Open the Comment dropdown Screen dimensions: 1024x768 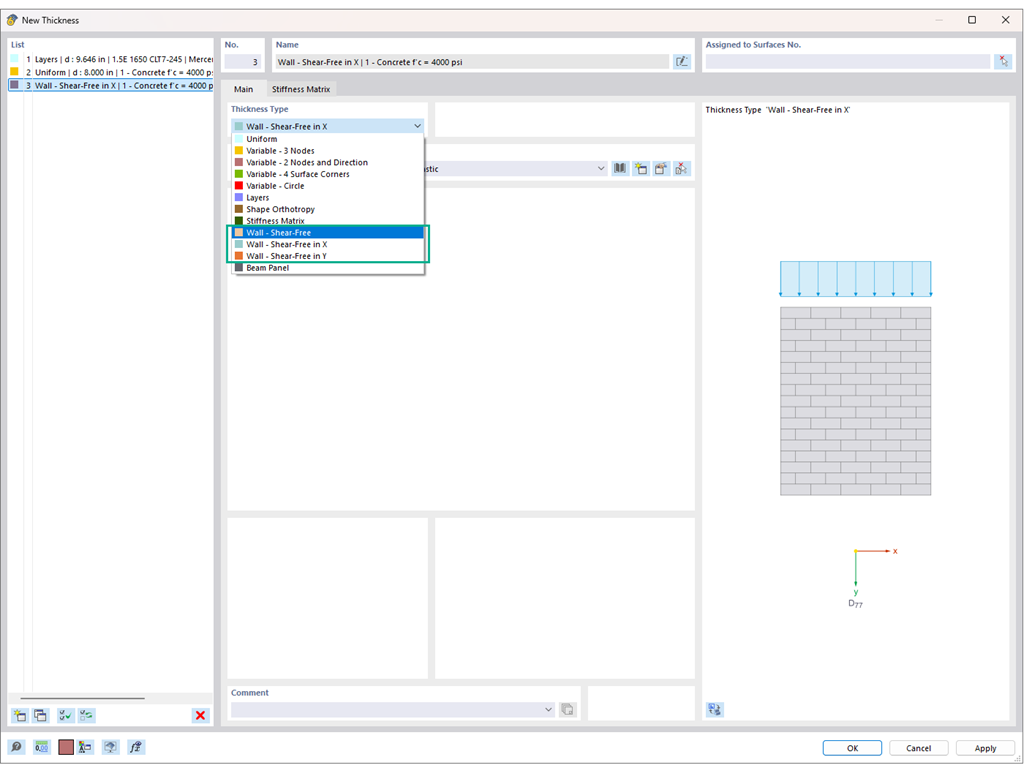pos(548,709)
